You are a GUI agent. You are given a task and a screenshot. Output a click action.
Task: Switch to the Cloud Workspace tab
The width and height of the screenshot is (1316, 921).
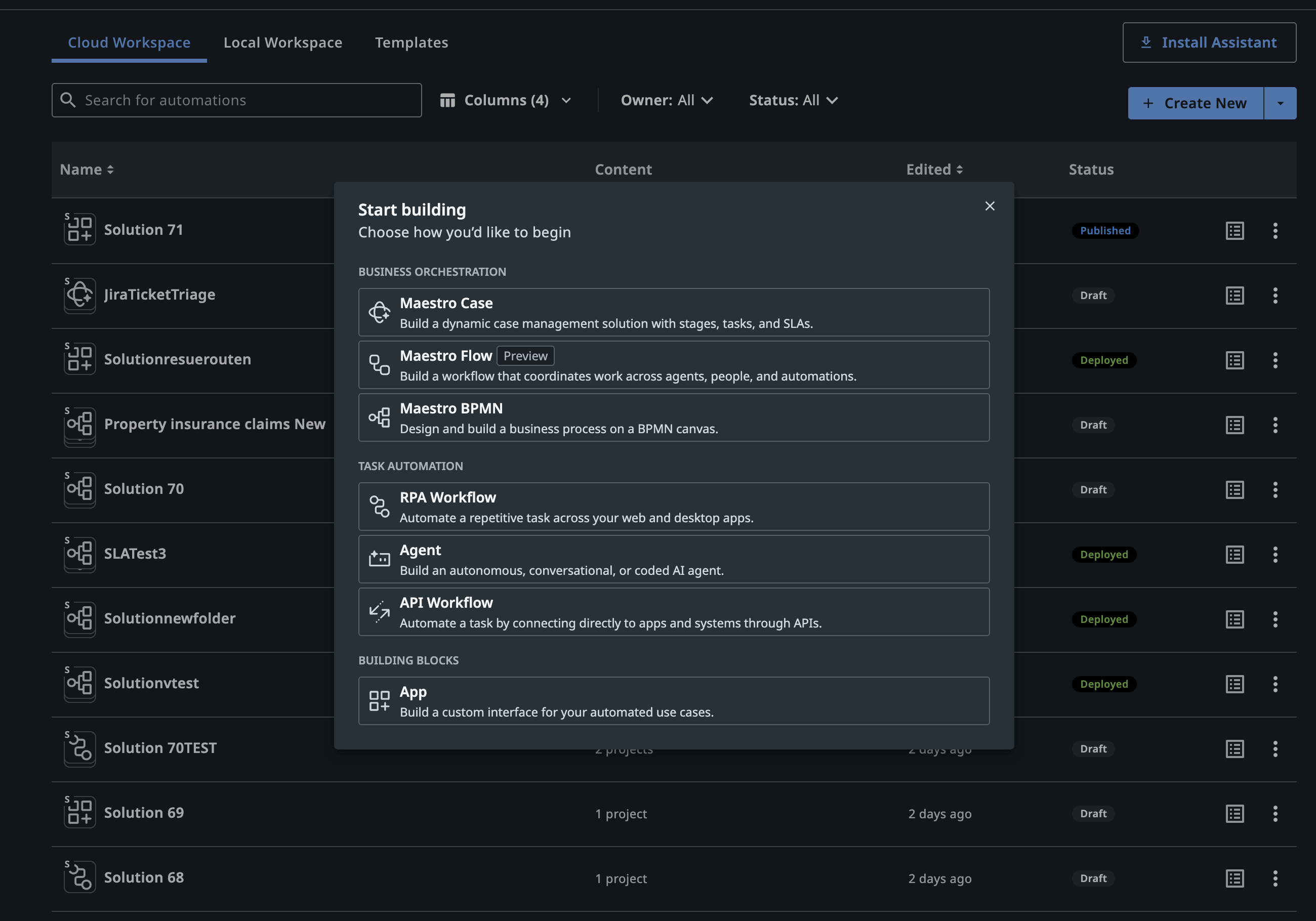coord(129,43)
